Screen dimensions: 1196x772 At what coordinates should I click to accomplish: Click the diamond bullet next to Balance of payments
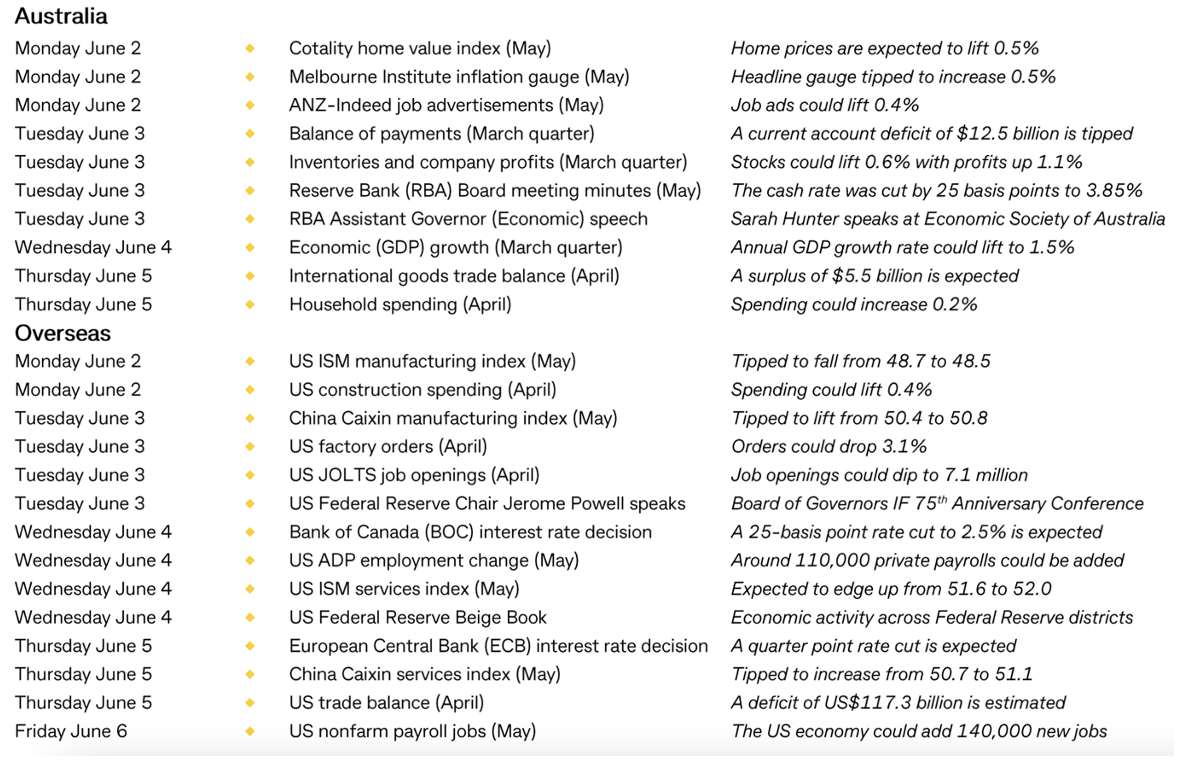(250, 134)
